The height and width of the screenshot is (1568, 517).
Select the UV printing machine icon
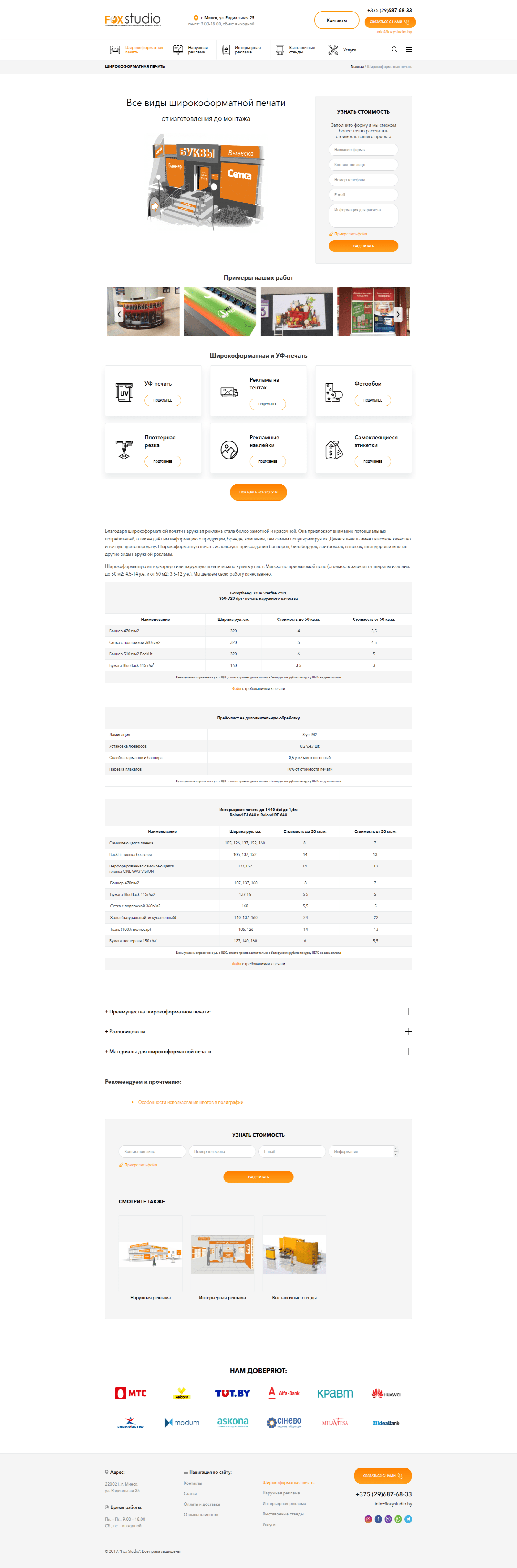click(123, 392)
